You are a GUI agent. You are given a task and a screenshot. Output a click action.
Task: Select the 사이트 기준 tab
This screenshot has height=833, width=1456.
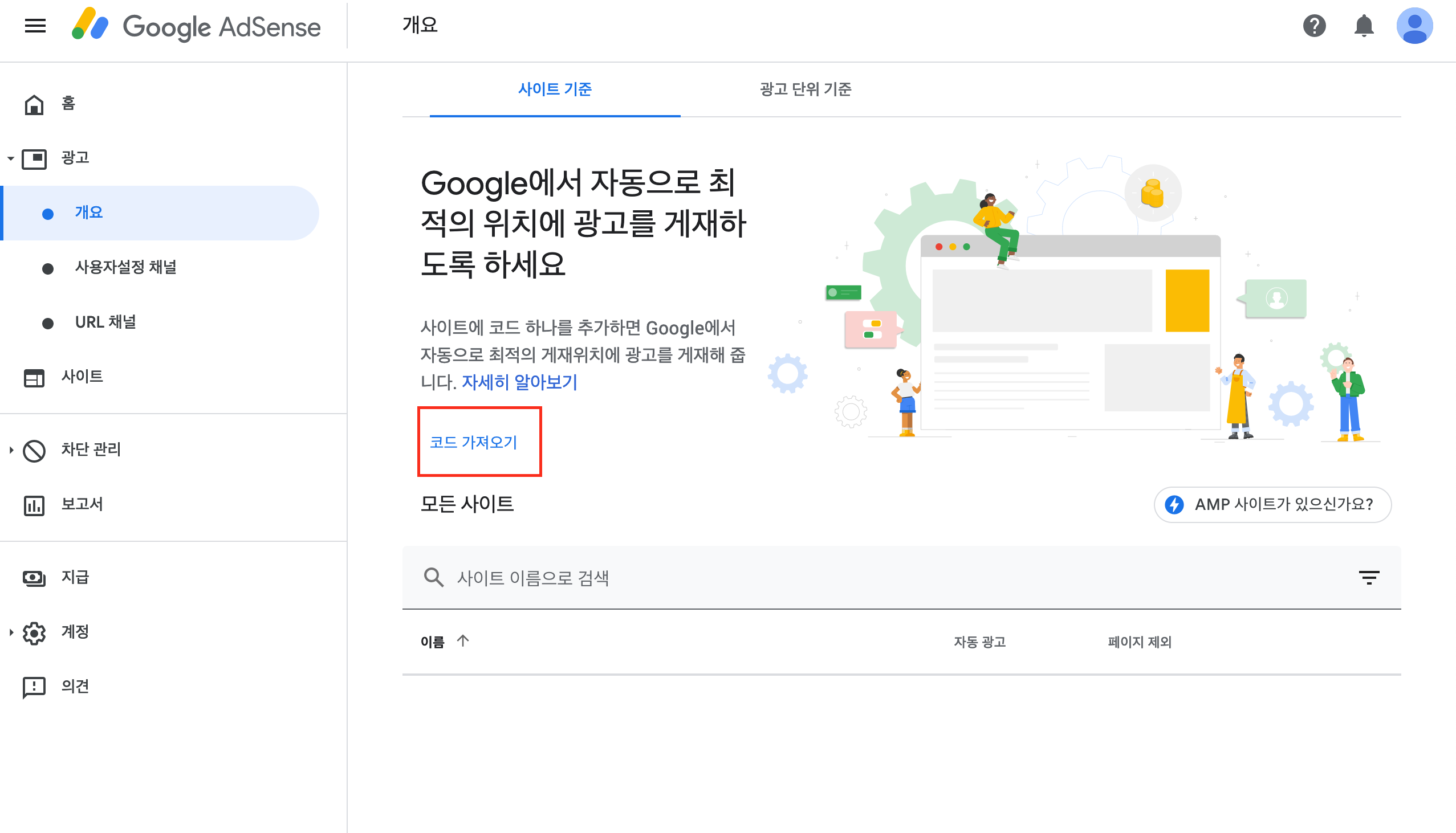554,89
